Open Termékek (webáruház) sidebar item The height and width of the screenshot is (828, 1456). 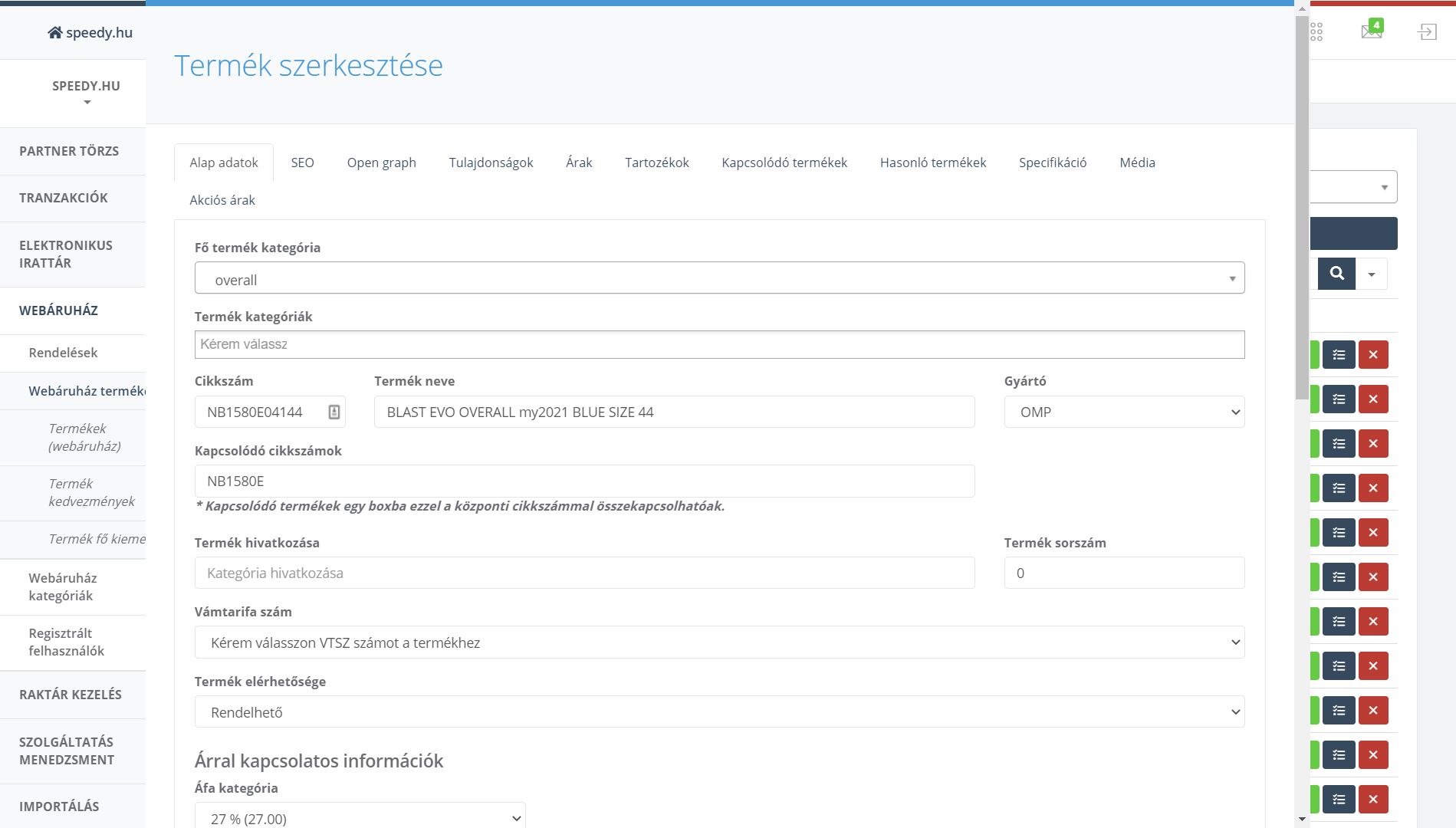pyautogui.click(x=73, y=437)
